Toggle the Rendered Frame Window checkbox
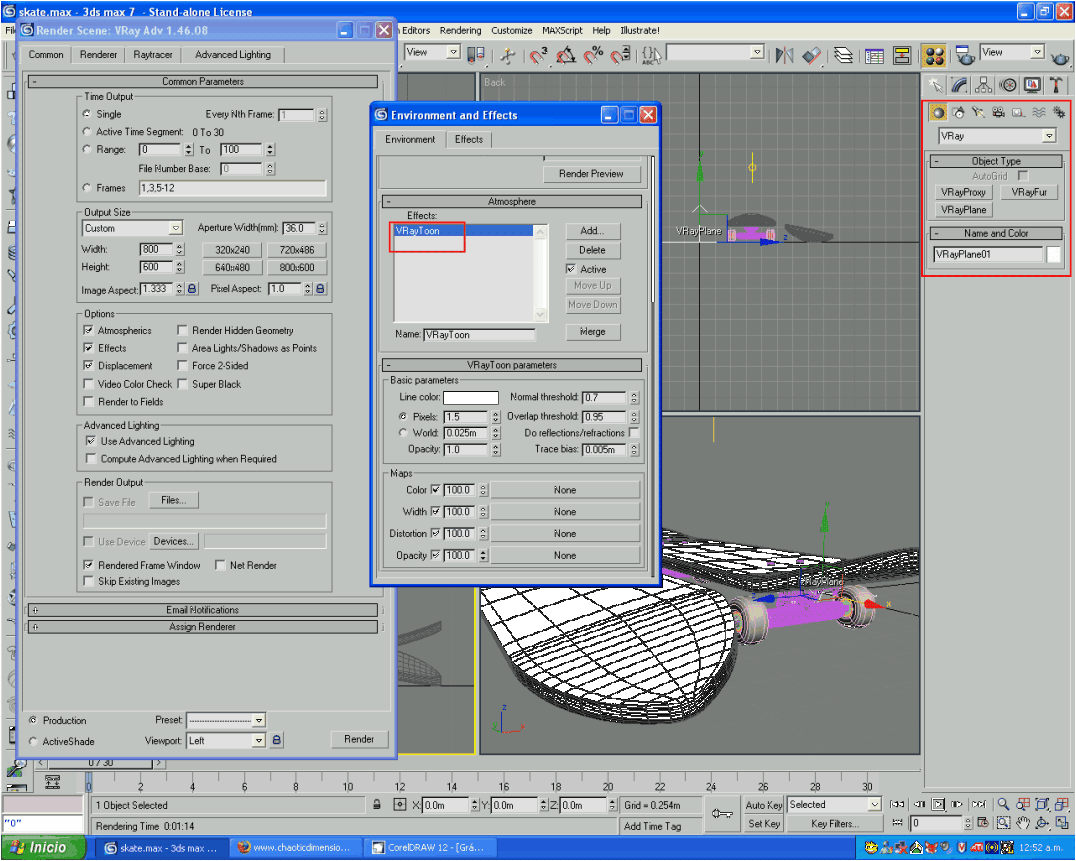Image resolution: width=1076 pixels, height=861 pixels. pos(88,565)
